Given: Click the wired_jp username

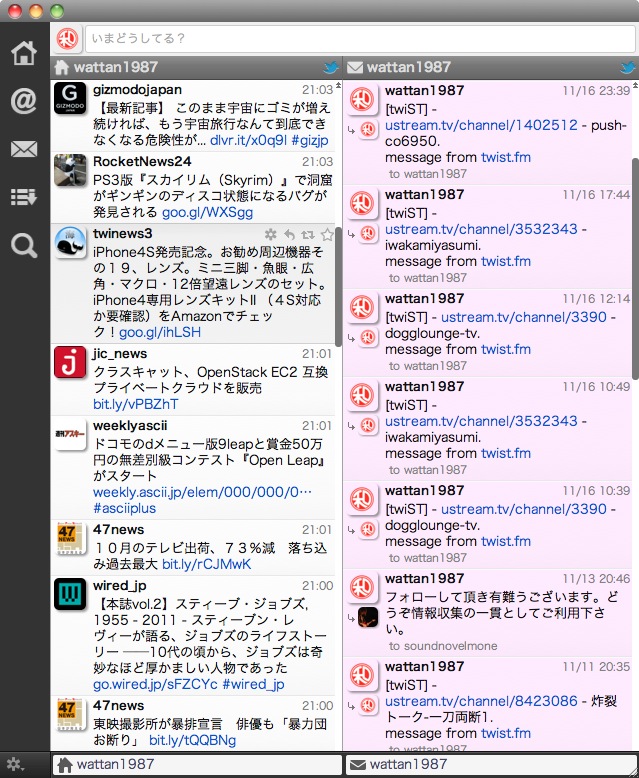Looking at the screenshot, I should pyautogui.click(x=120, y=586).
